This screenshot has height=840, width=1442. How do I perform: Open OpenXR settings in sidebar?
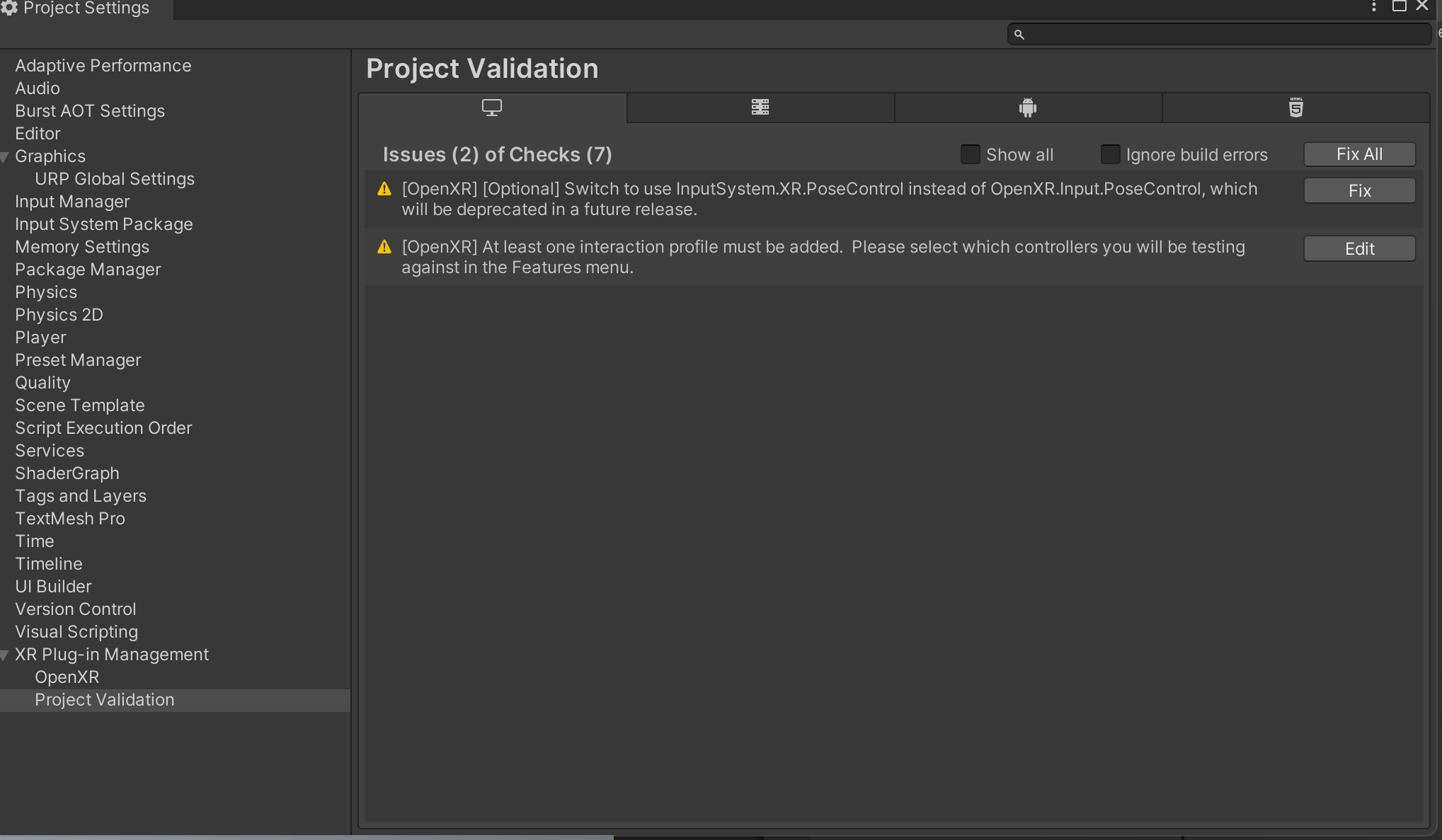[x=67, y=677]
